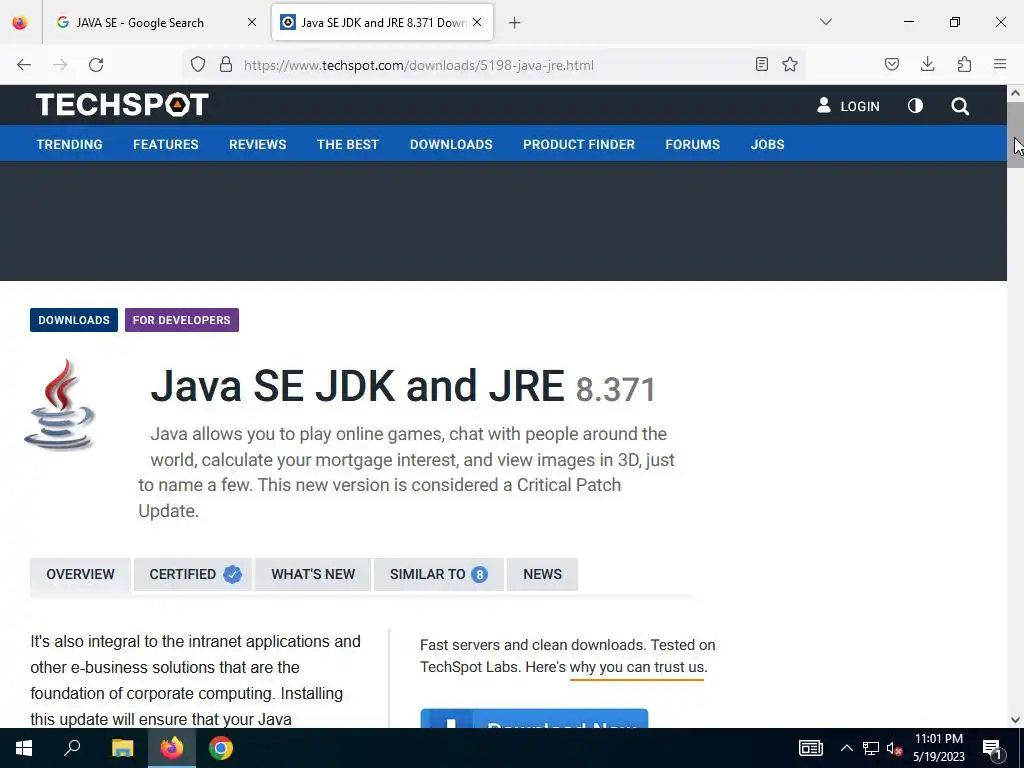Launch Google Chrome from the taskbar

pos(221,748)
